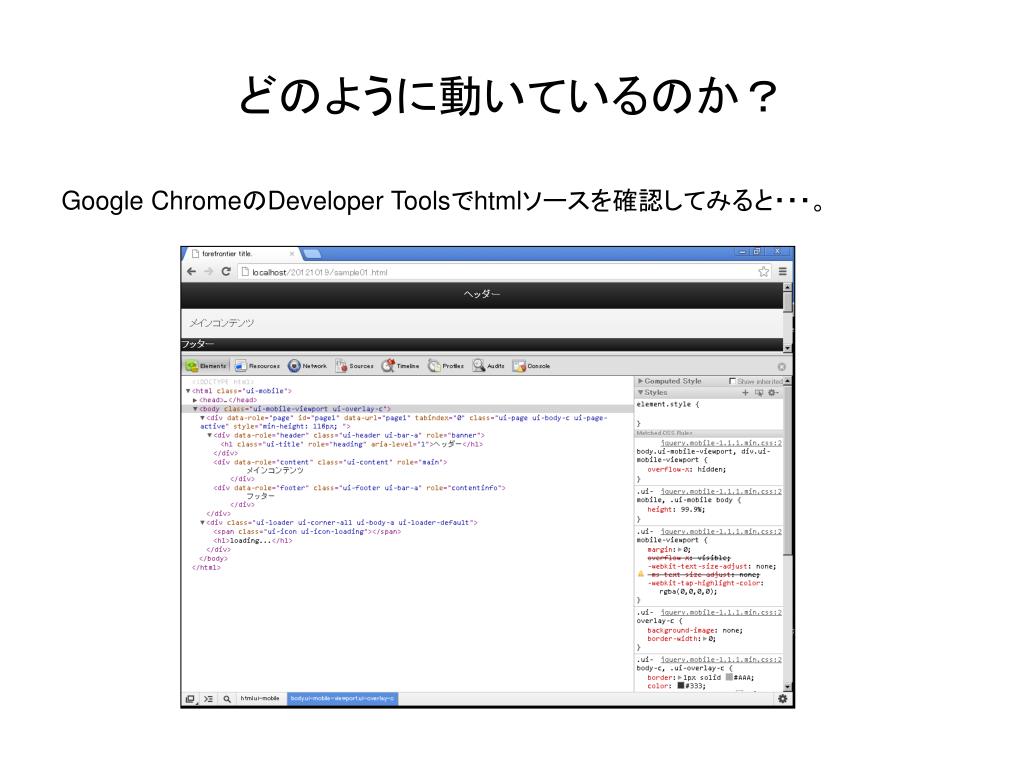Click the overflow-x: hidden property value
Image resolution: width=1024 pixels, height=768 pixels.
click(x=711, y=469)
